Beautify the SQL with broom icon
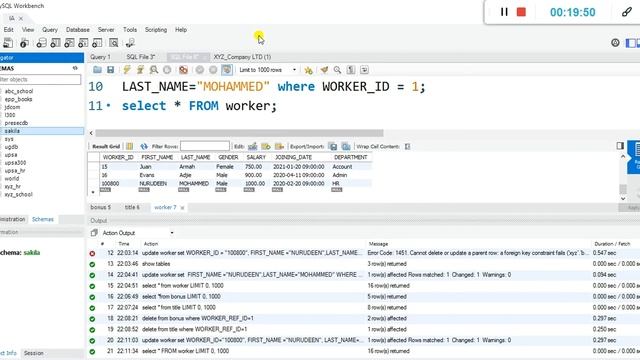 click(324, 70)
